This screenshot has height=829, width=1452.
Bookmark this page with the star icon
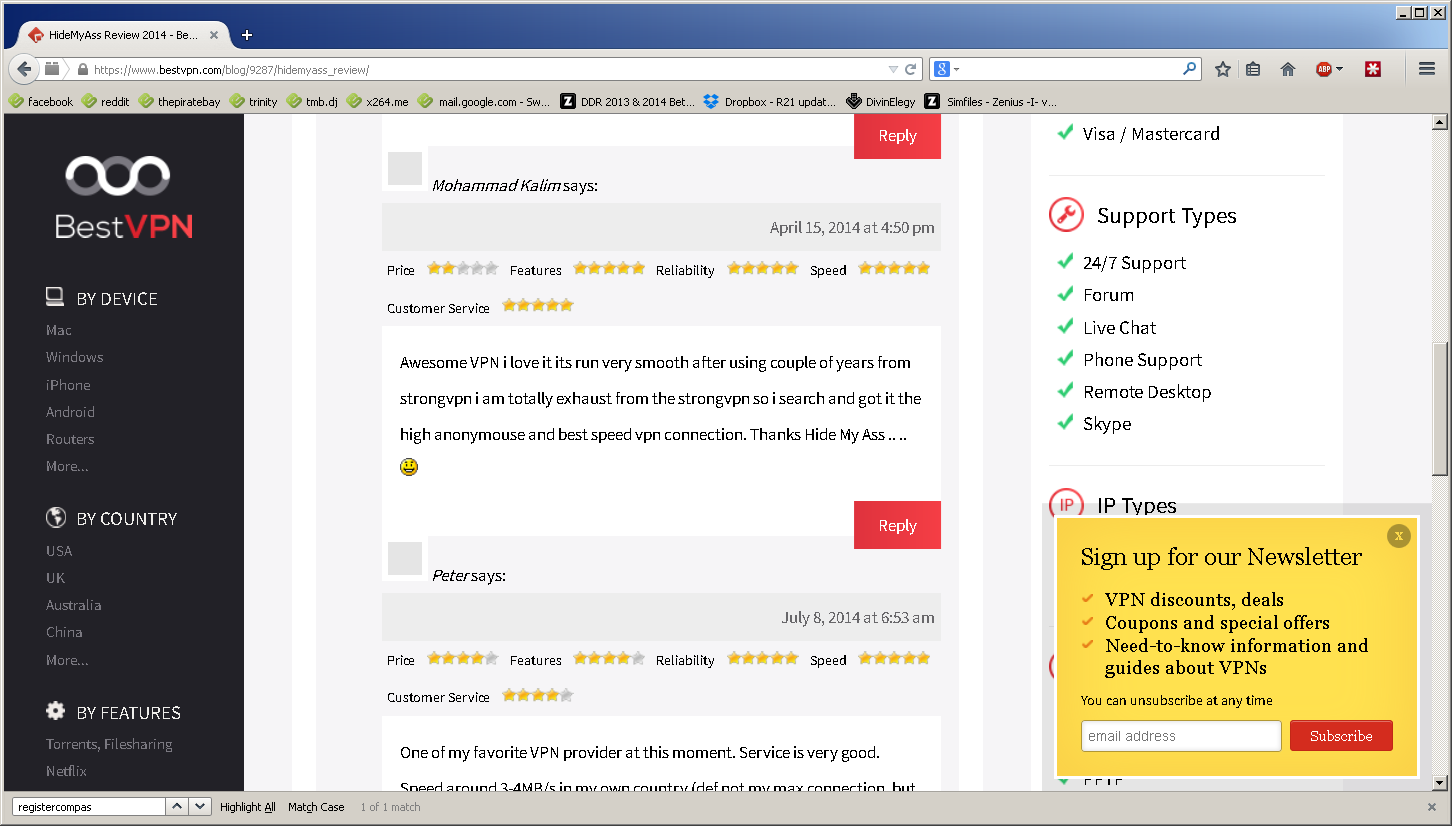1222,69
